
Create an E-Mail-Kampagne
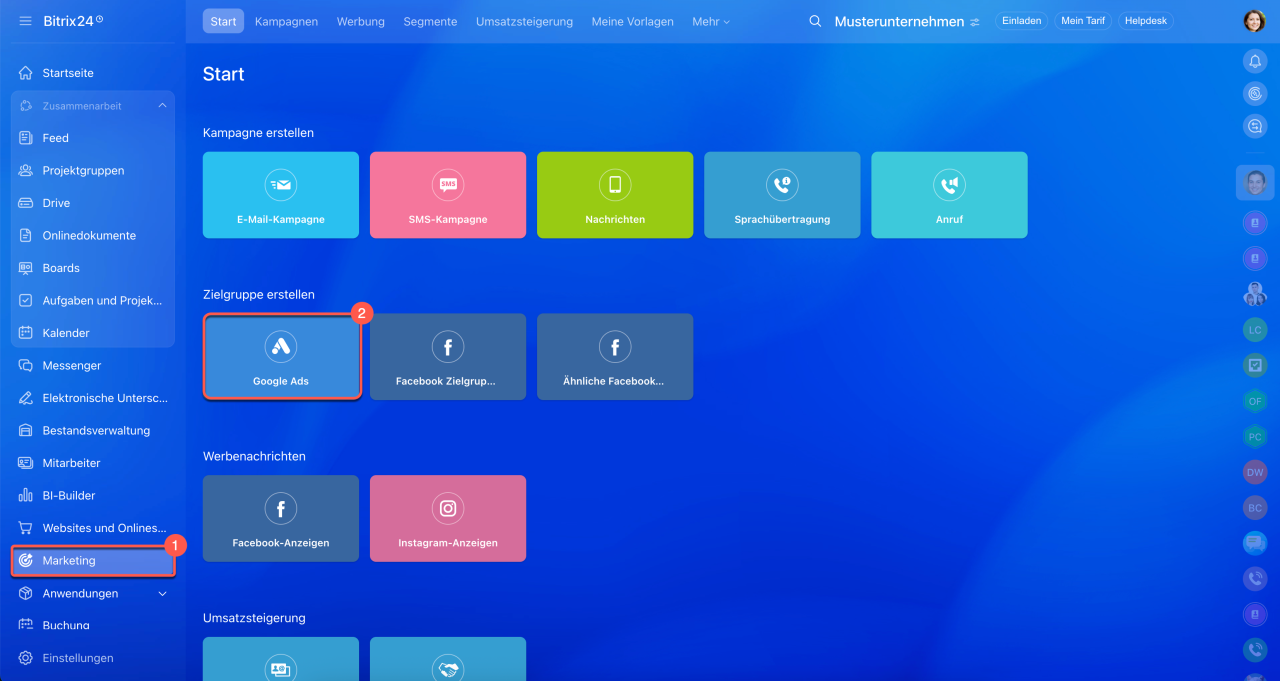coord(281,195)
